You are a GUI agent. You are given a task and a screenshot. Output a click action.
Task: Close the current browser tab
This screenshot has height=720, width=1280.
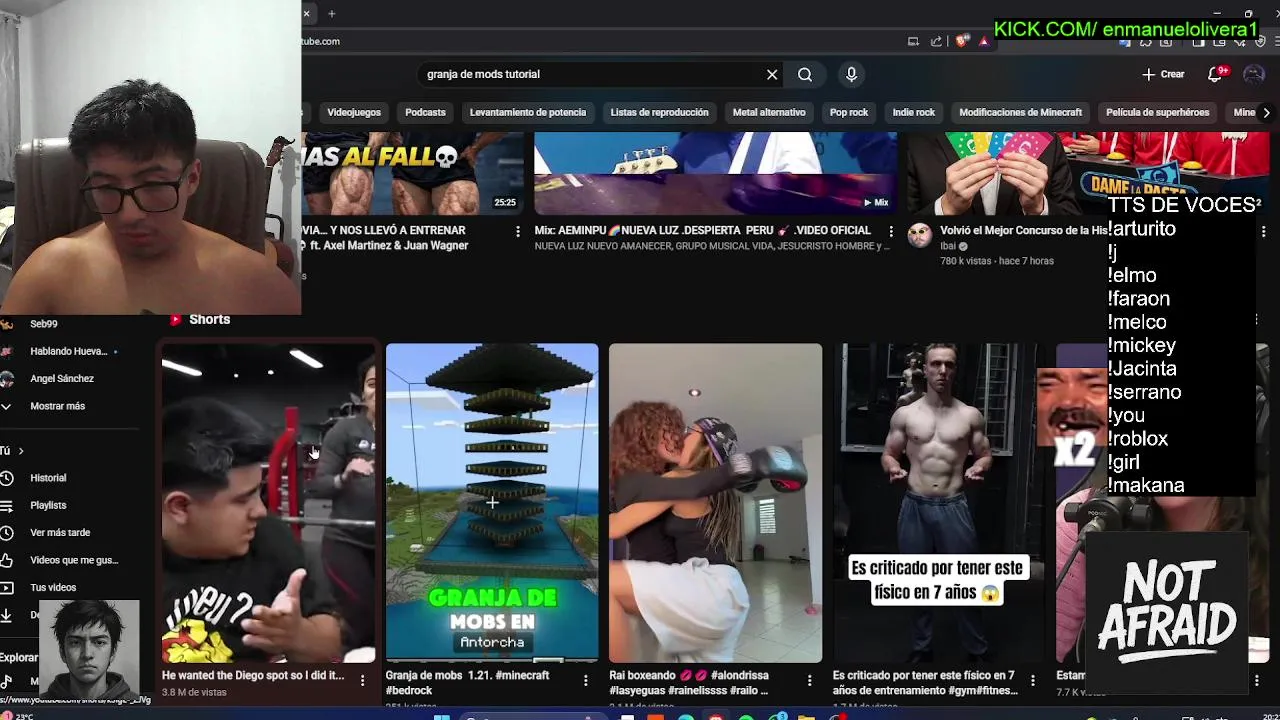[307, 13]
